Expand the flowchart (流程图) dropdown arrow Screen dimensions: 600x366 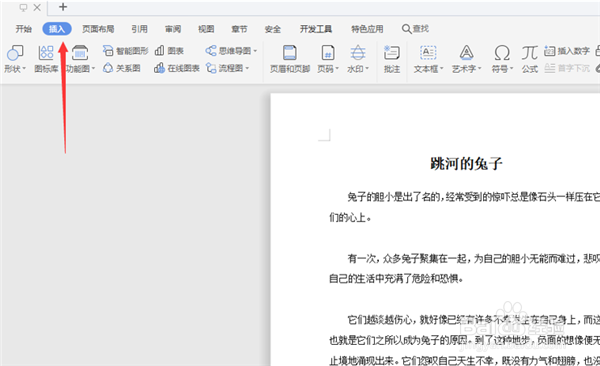[247, 68]
